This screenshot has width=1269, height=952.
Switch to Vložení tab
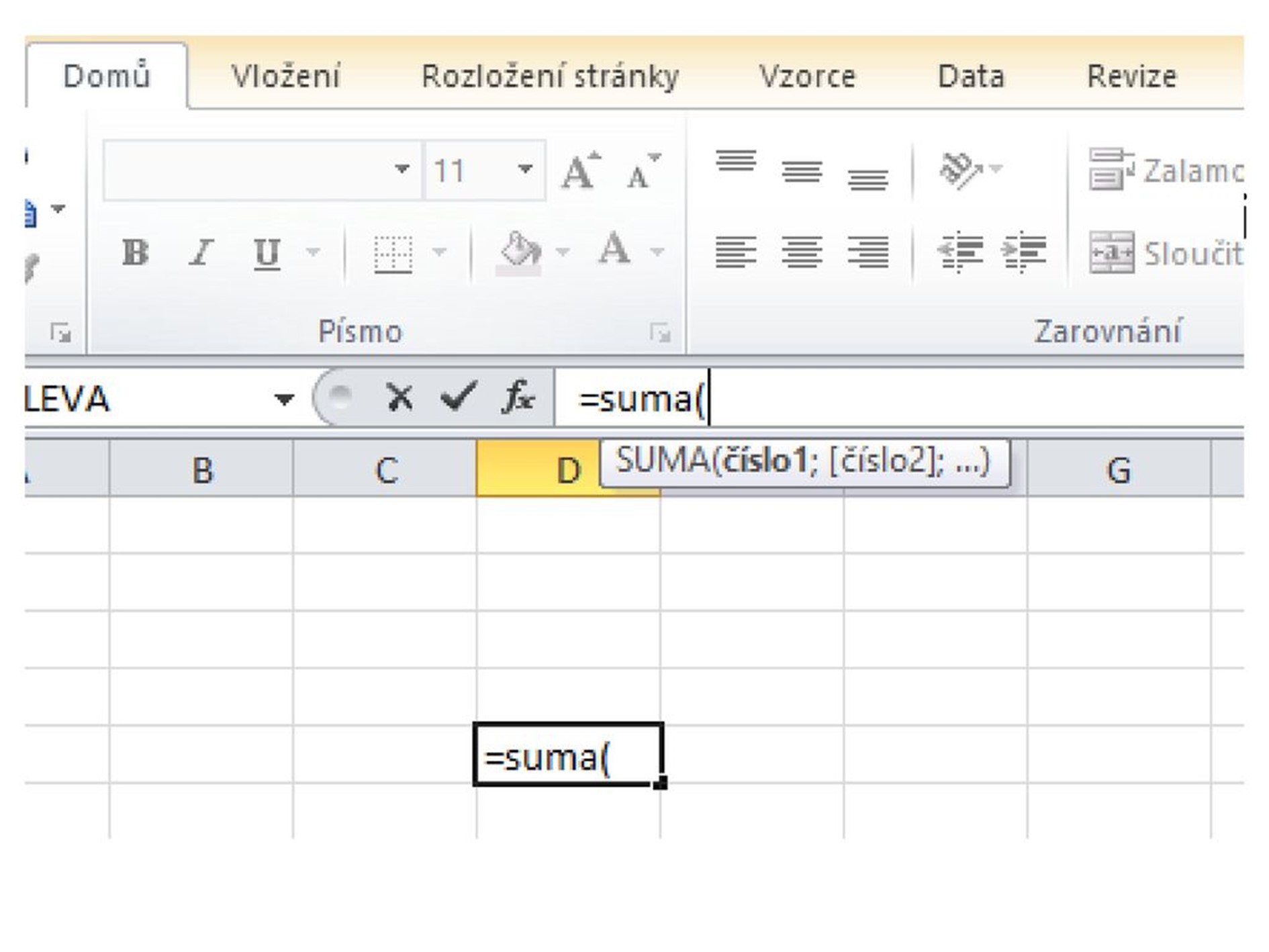pyautogui.click(x=286, y=76)
